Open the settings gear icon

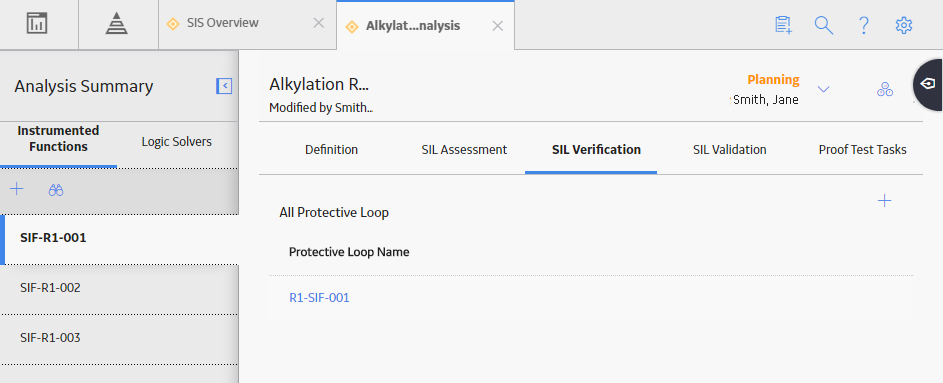(904, 25)
